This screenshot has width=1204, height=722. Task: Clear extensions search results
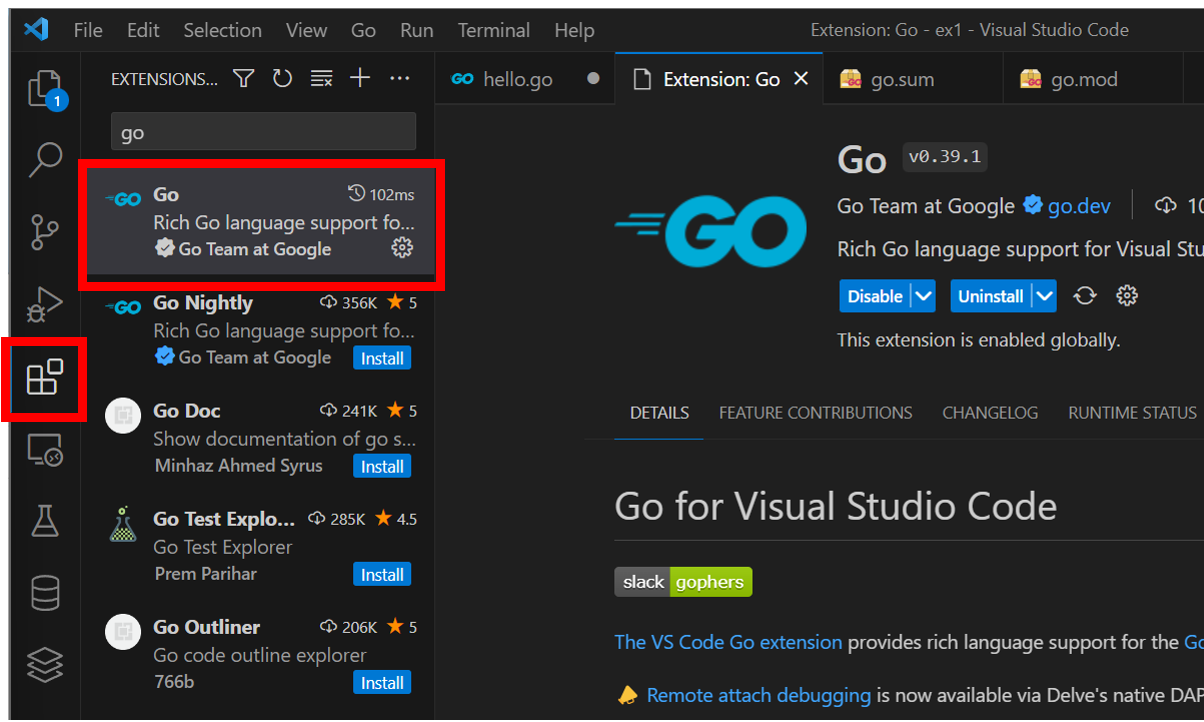(321, 79)
